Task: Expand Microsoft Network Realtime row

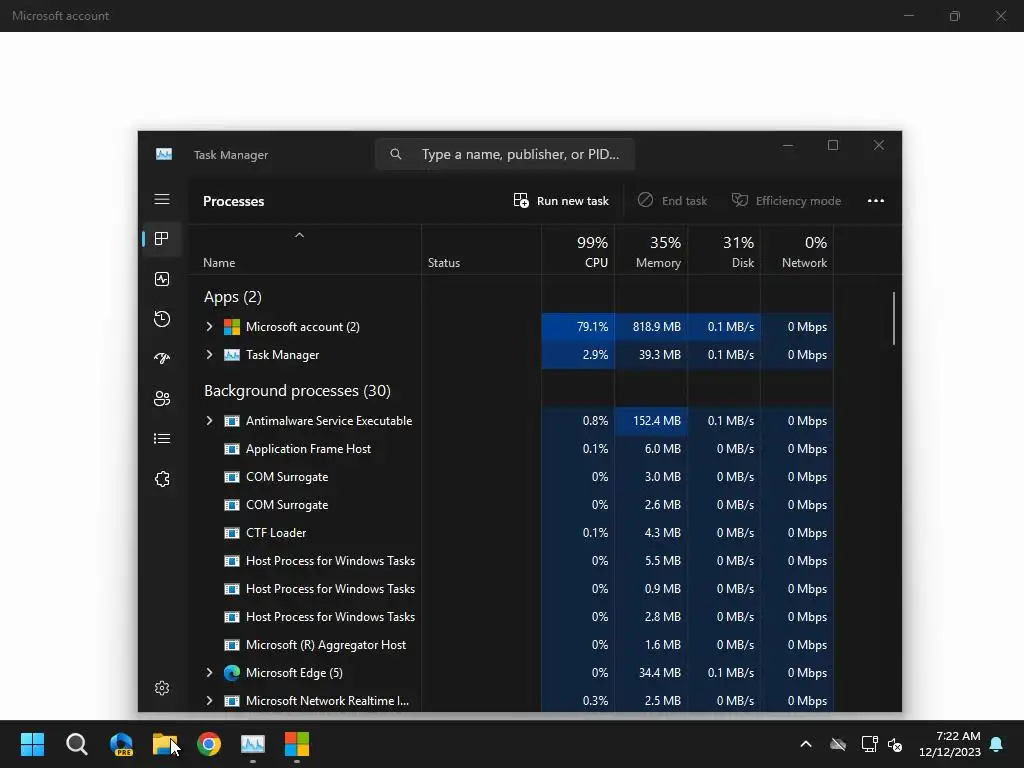Action: point(209,701)
